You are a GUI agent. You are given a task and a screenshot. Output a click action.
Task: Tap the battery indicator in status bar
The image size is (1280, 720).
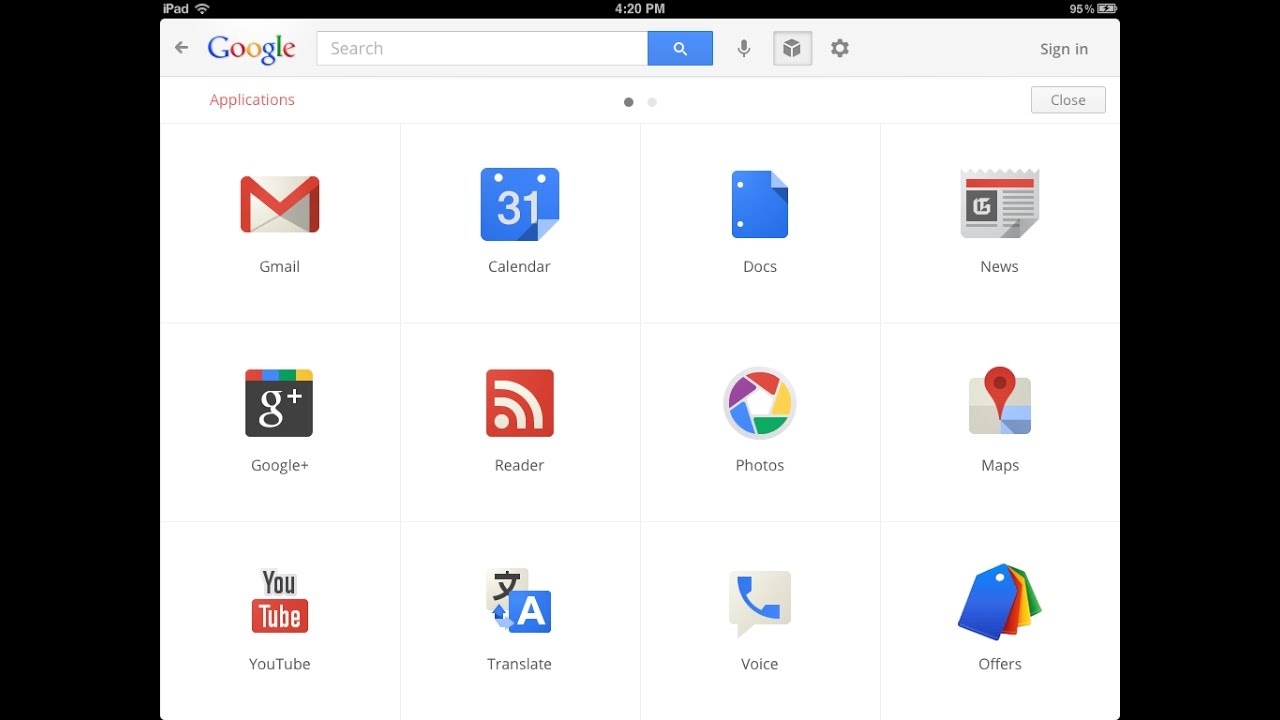click(x=1107, y=8)
